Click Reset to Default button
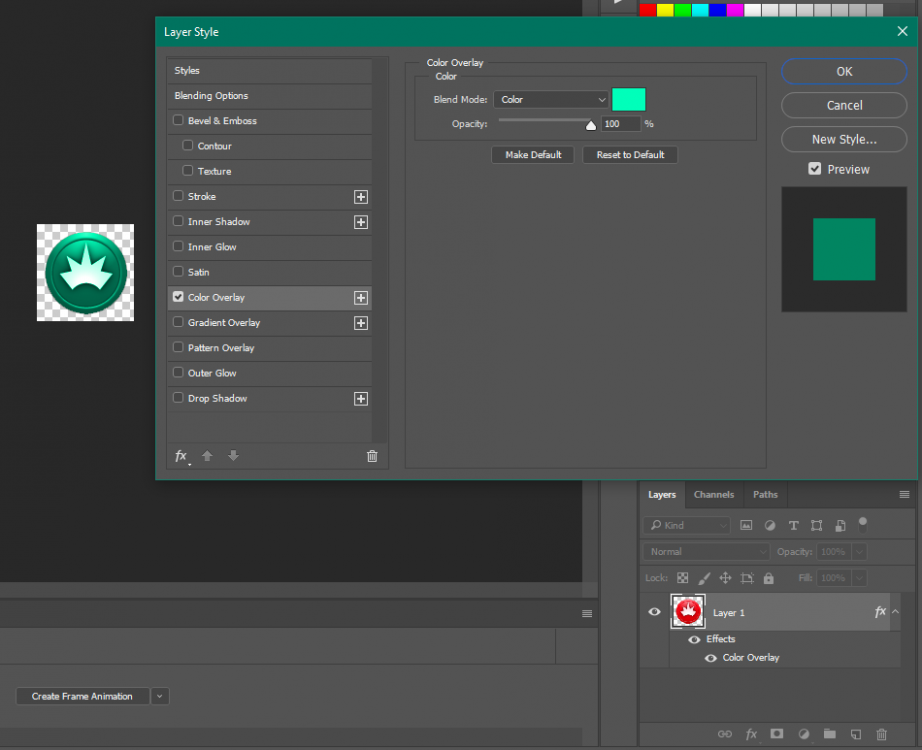Image resolution: width=922 pixels, height=750 pixels. 630,155
